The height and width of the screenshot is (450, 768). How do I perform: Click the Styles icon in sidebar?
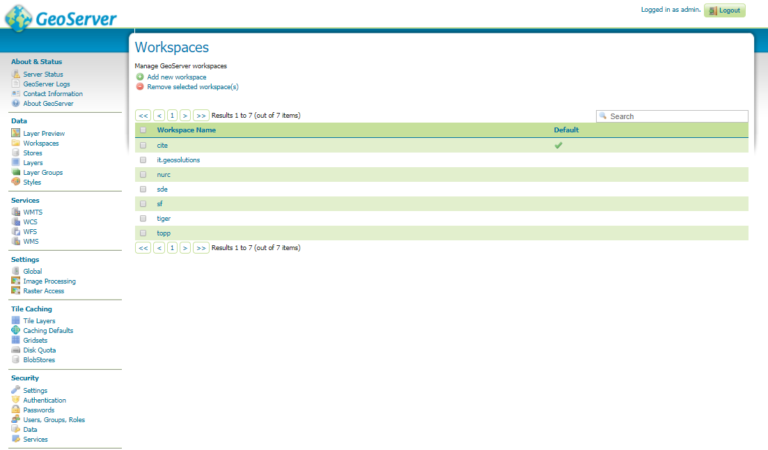(16, 182)
